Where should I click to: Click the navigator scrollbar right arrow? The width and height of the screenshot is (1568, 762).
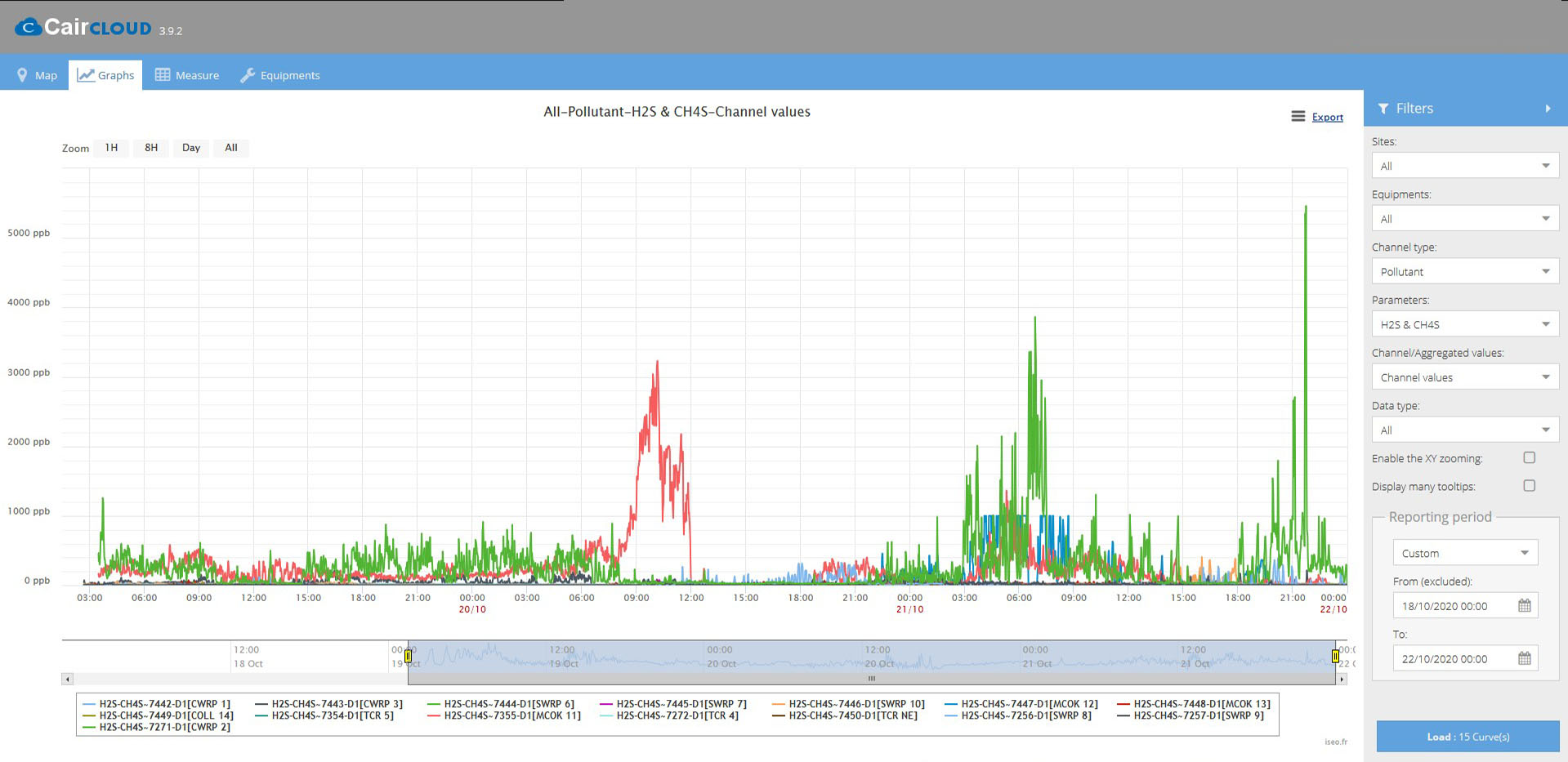click(x=1342, y=679)
